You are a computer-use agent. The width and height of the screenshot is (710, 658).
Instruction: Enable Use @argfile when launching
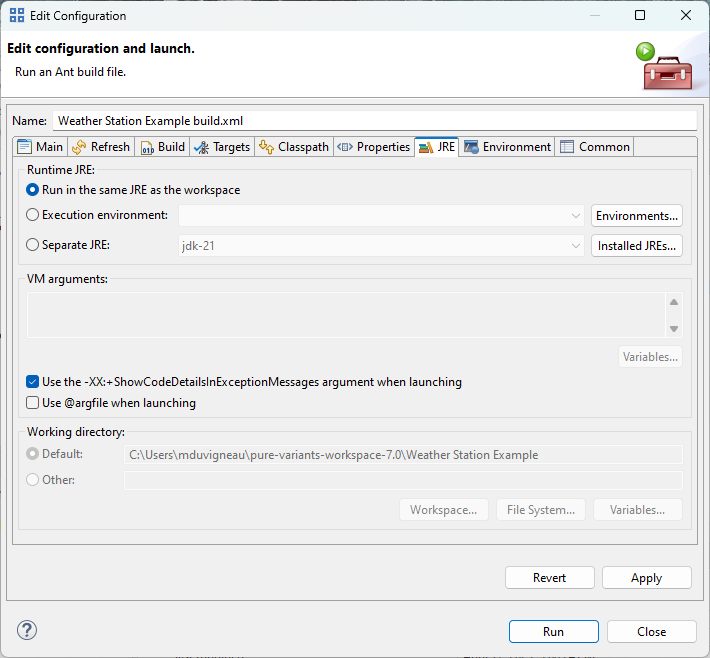[x=33, y=403]
